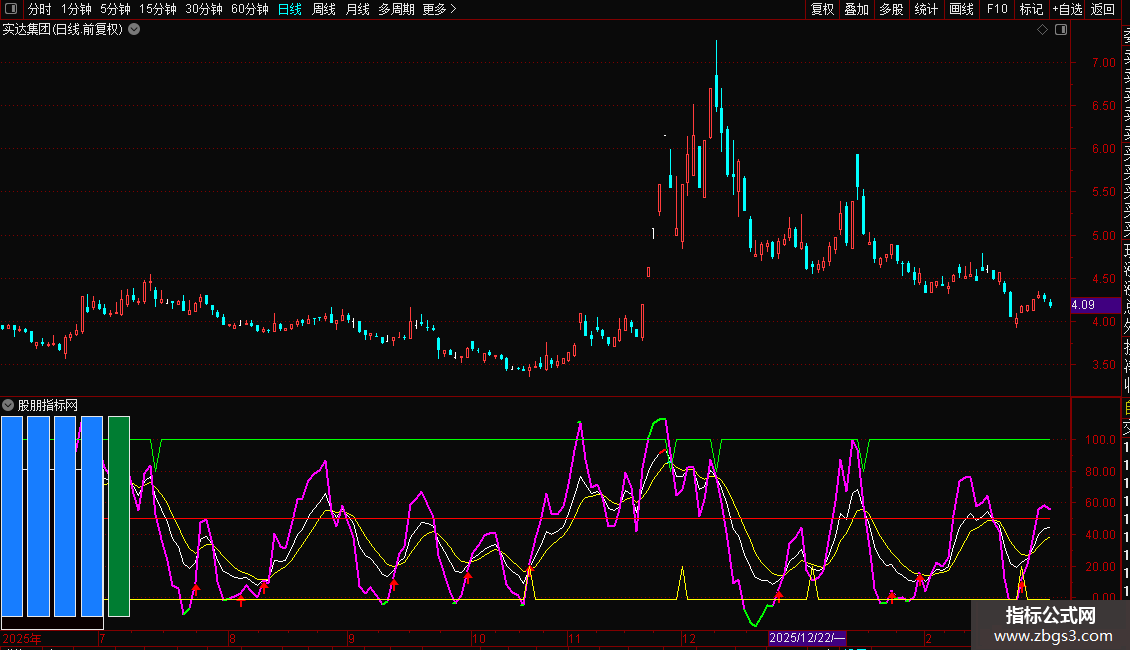The height and width of the screenshot is (650, 1130).
Task: Expand the 实达集团 chart title dropdown
Action: point(134,30)
